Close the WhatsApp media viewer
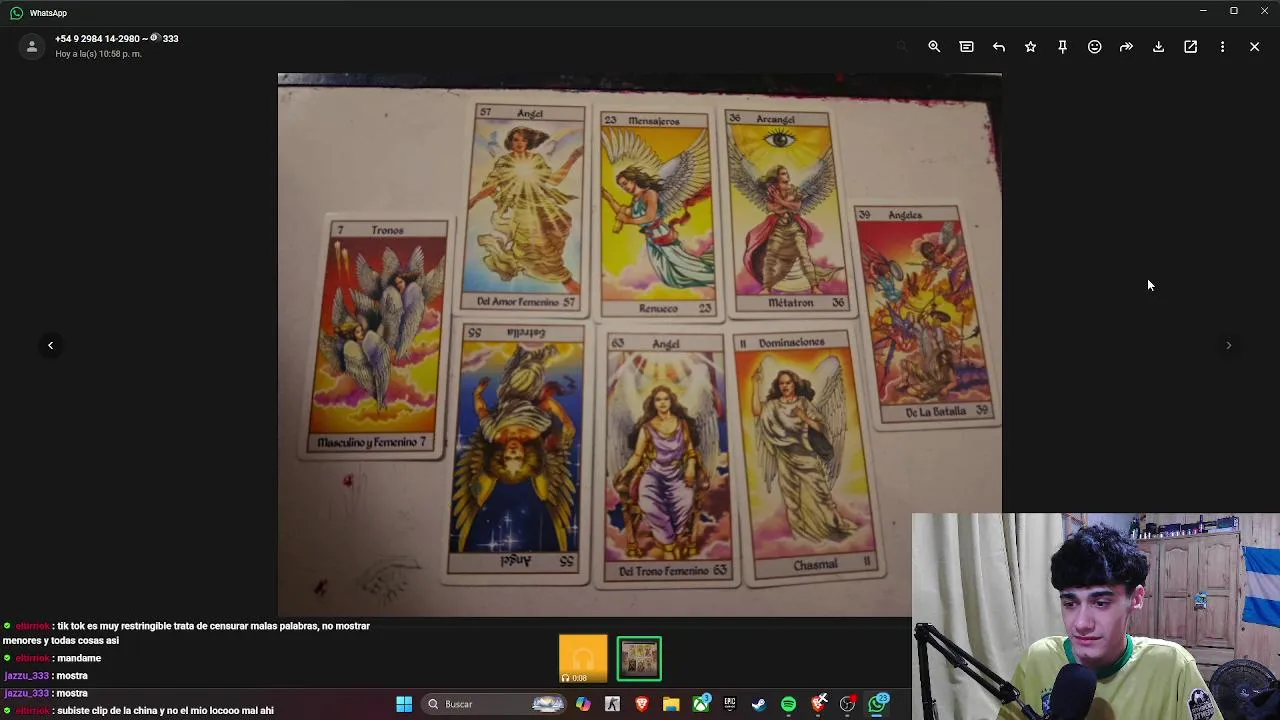1280x720 pixels. 1254,47
